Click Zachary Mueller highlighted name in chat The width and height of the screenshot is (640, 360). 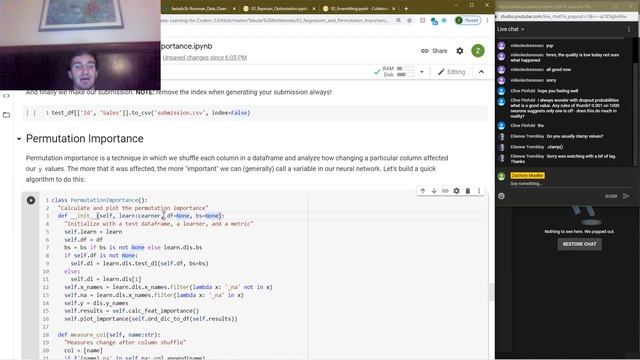pyautogui.click(x=527, y=176)
